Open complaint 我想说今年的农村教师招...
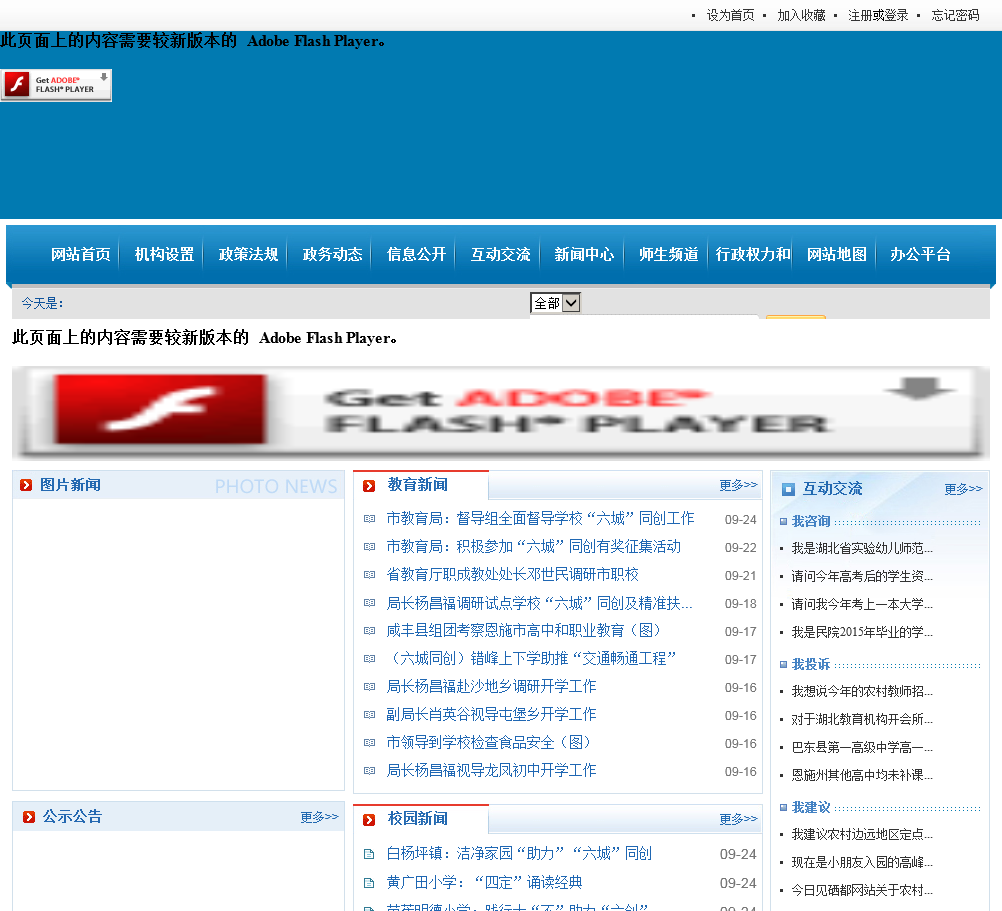1002x911 pixels. [862, 692]
